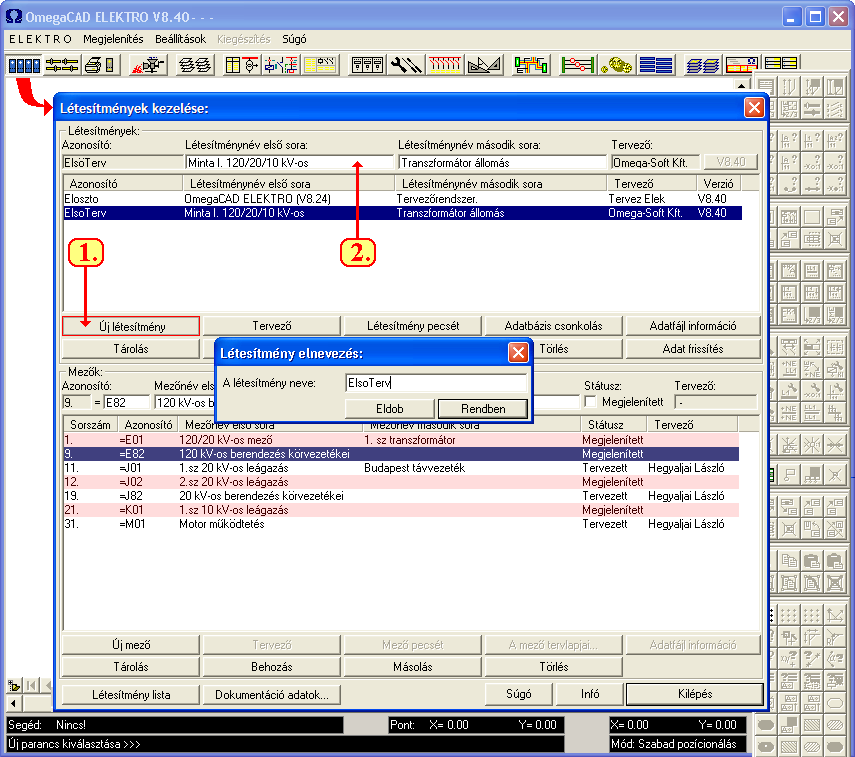Click the yellow sliders settings toolbar icon

(62, 65)
